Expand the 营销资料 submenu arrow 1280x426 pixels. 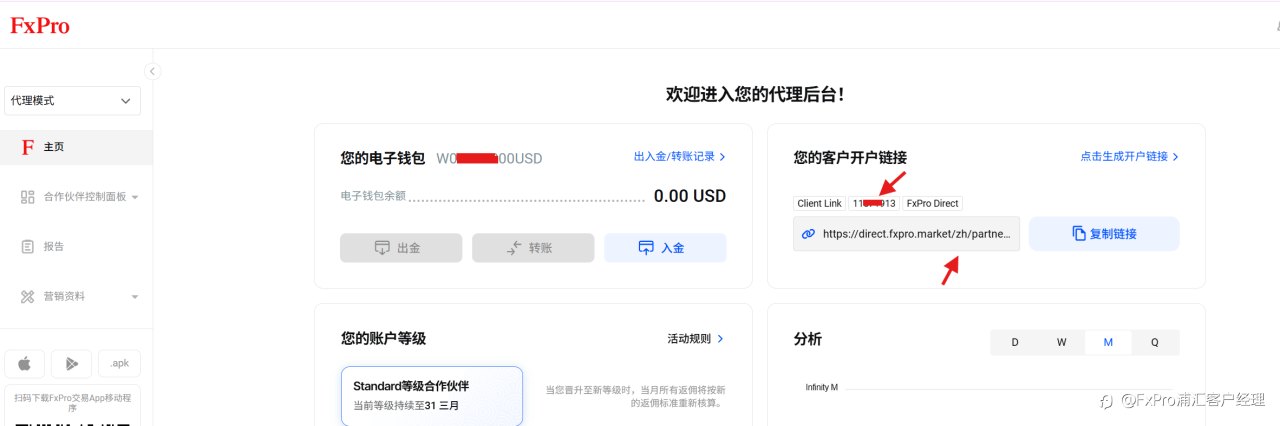pyautogui.click(x=135, y=297)
